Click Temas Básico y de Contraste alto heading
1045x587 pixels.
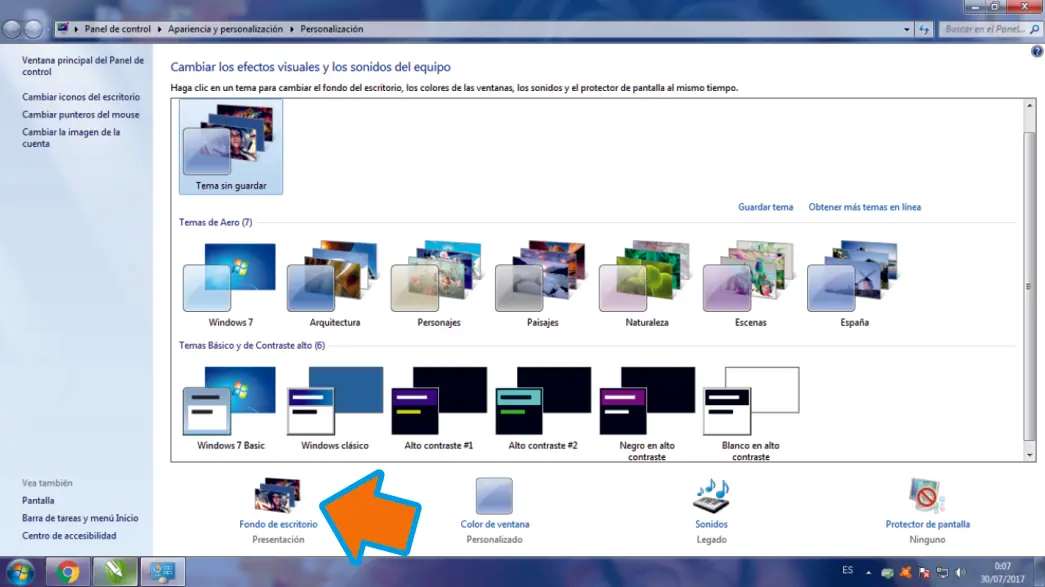tap(252, 346)
